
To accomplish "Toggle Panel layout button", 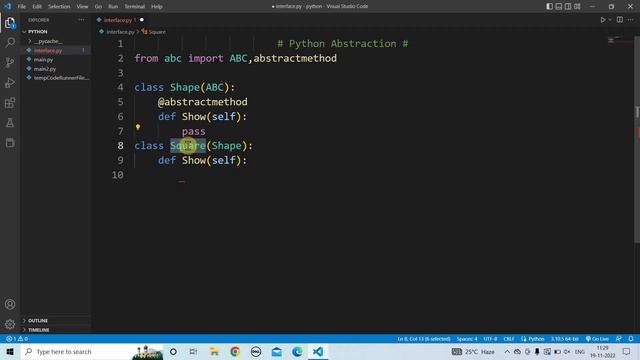I will [x=559, y=6].
